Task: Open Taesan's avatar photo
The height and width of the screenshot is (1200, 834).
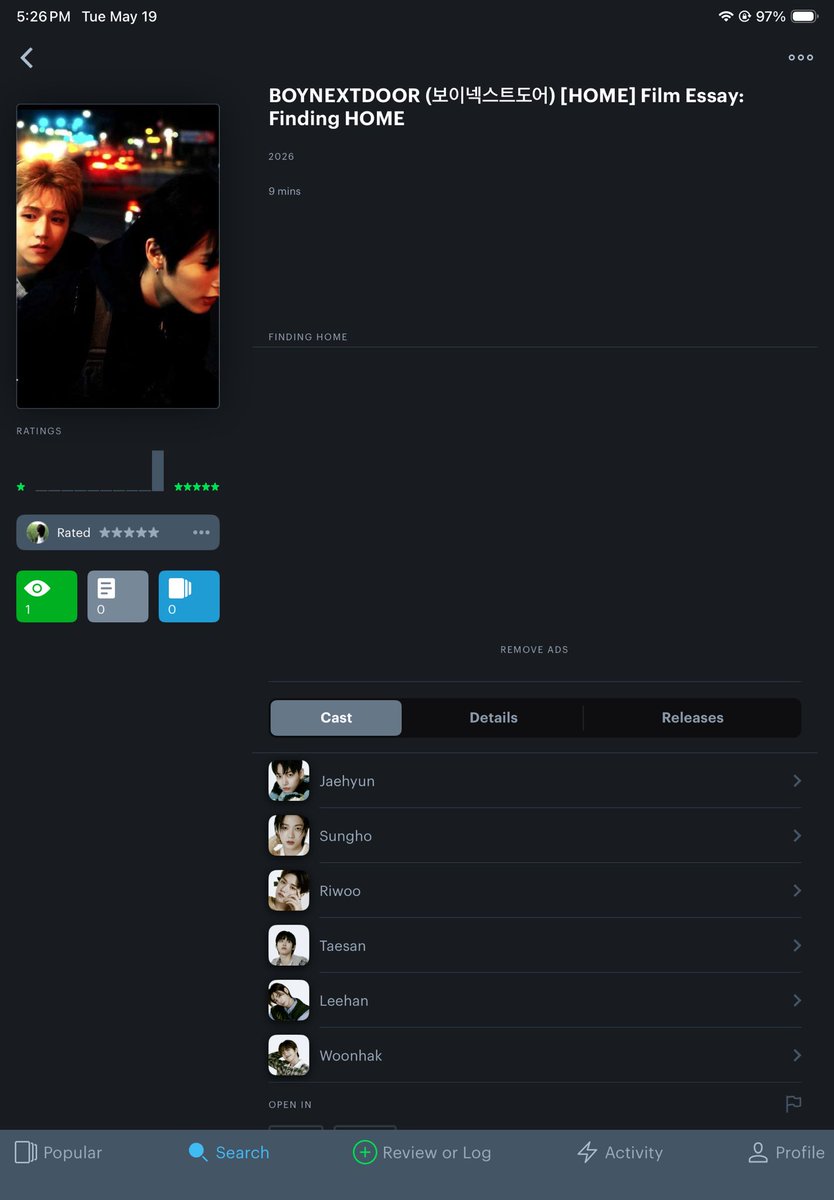Action: click(x=289, y=946)
